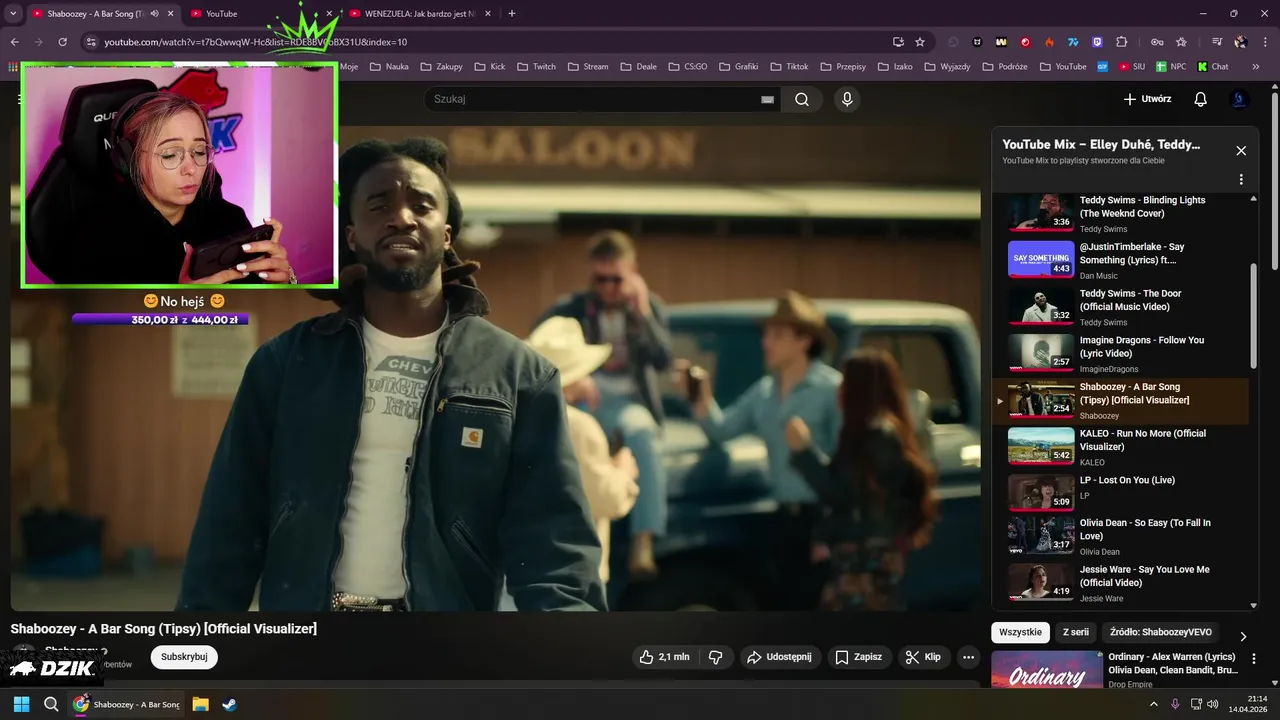Open the site information icon in the address bar
The width and height of the screenshot is (1280, 720).
tap(90, 42)
